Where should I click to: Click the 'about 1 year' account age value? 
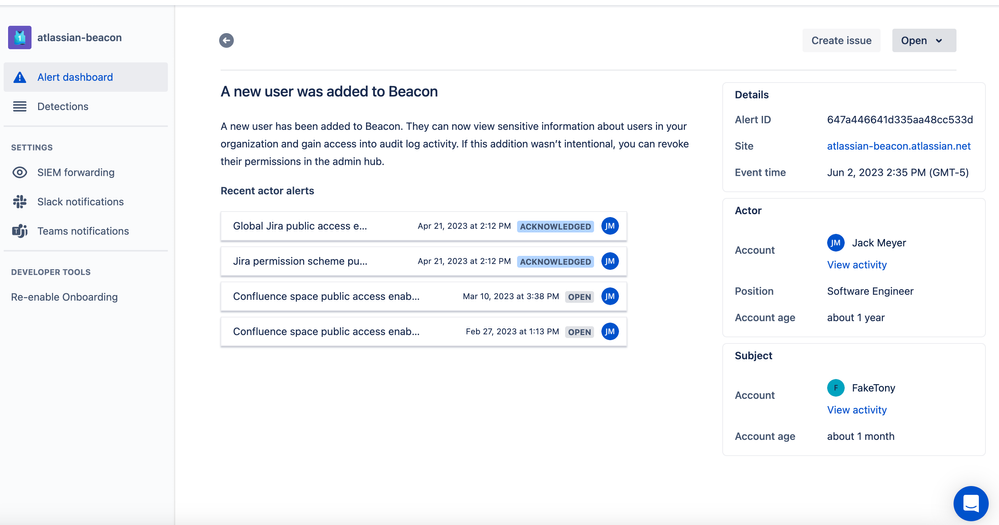tap(856, 318)
